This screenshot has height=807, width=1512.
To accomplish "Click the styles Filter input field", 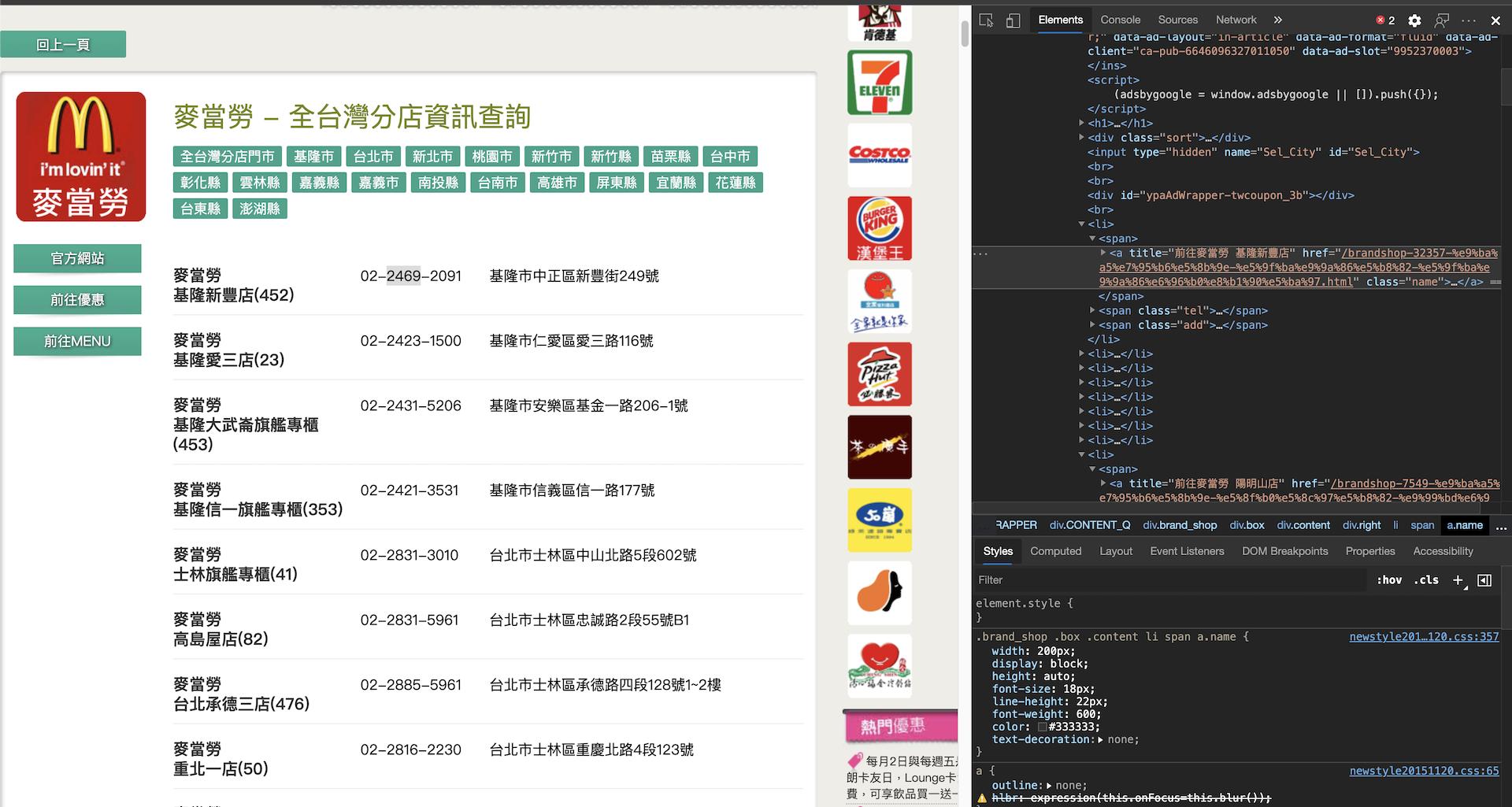I will pyautogui.click(x=1169, y=580).
